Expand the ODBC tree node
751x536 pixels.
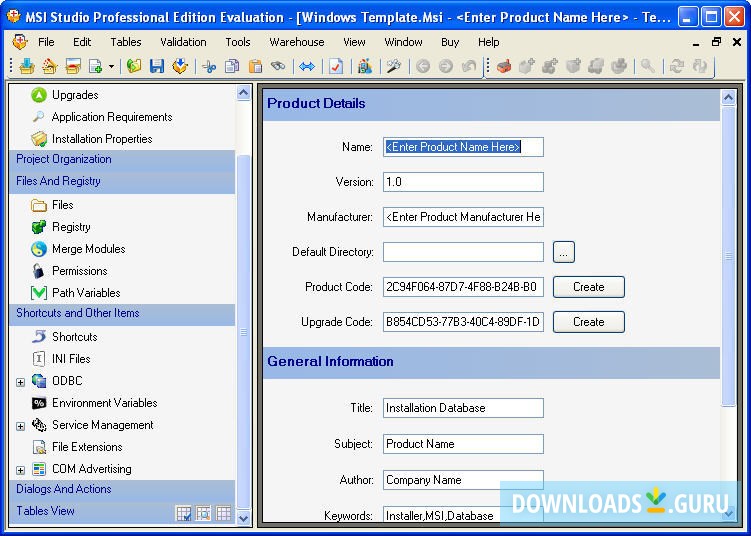(20, 382)
